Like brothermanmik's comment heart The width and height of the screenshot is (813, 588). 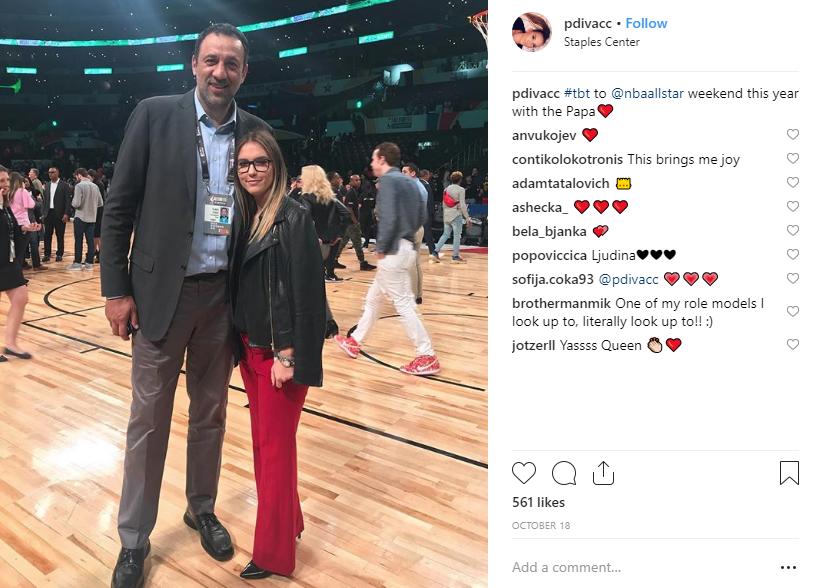coord(793,311)
